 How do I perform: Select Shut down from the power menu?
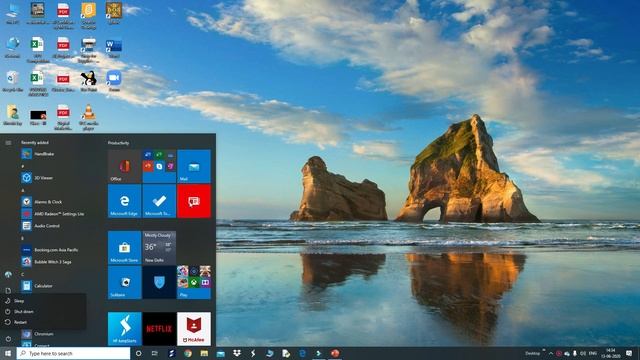43,311
